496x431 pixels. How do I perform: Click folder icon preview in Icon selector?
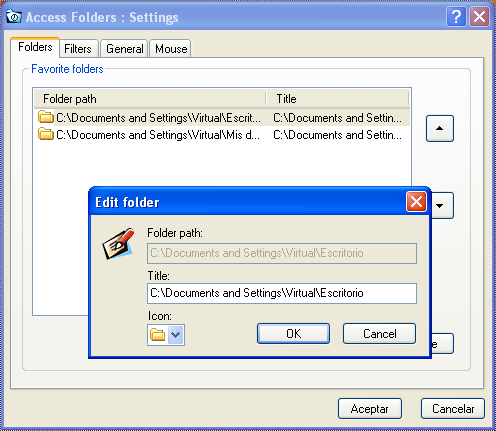tap(158, 335)
